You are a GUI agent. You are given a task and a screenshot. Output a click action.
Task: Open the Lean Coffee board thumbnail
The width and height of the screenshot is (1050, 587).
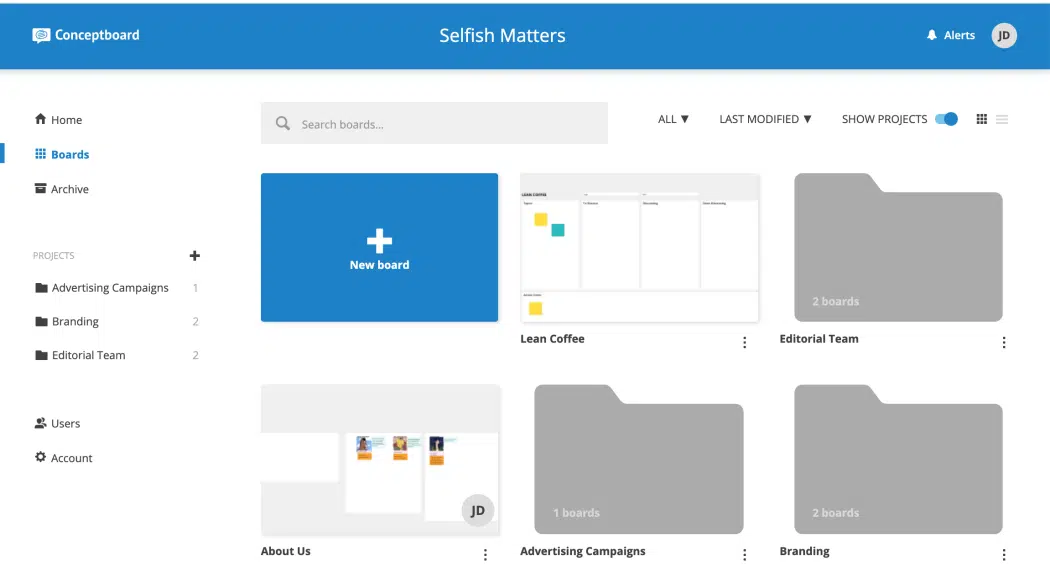point(639,248)
